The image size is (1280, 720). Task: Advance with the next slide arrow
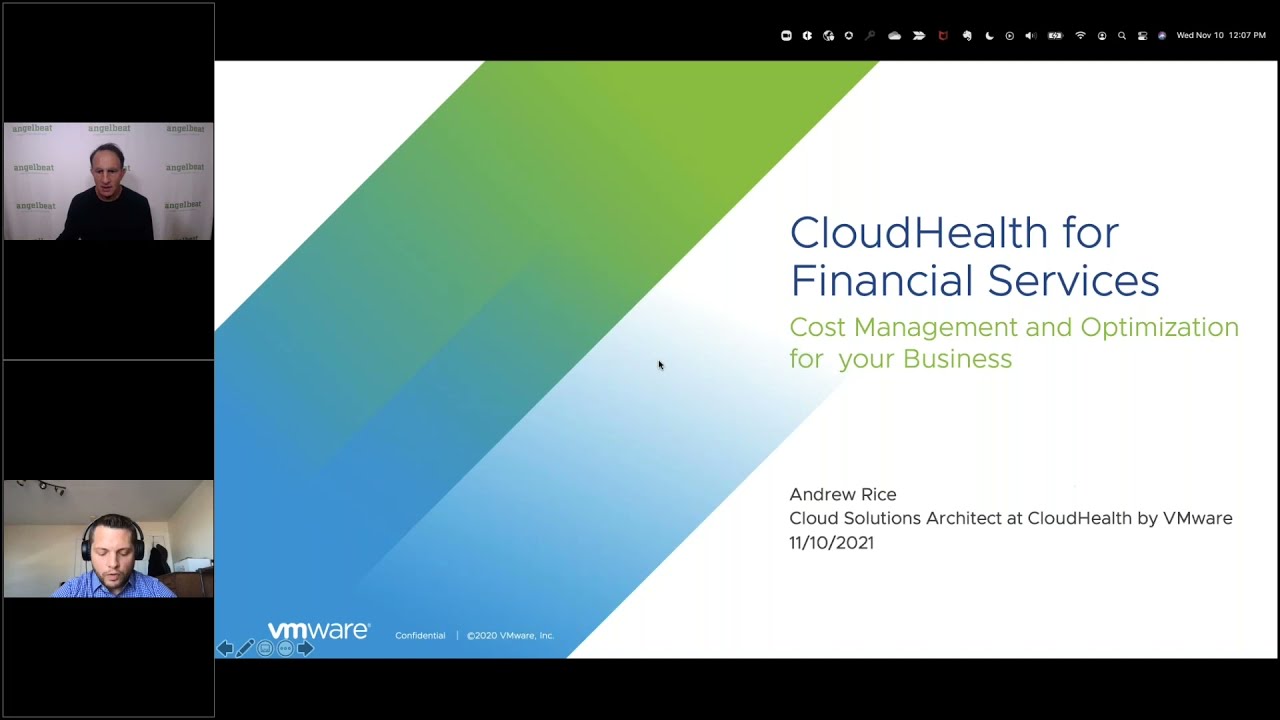[x=305, y=648]
